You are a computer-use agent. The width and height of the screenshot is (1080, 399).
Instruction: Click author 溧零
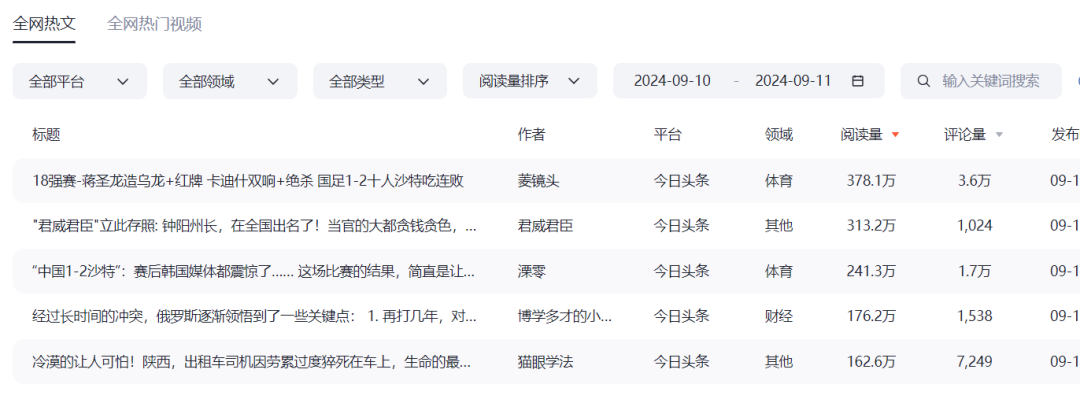[x=531, y=272]
